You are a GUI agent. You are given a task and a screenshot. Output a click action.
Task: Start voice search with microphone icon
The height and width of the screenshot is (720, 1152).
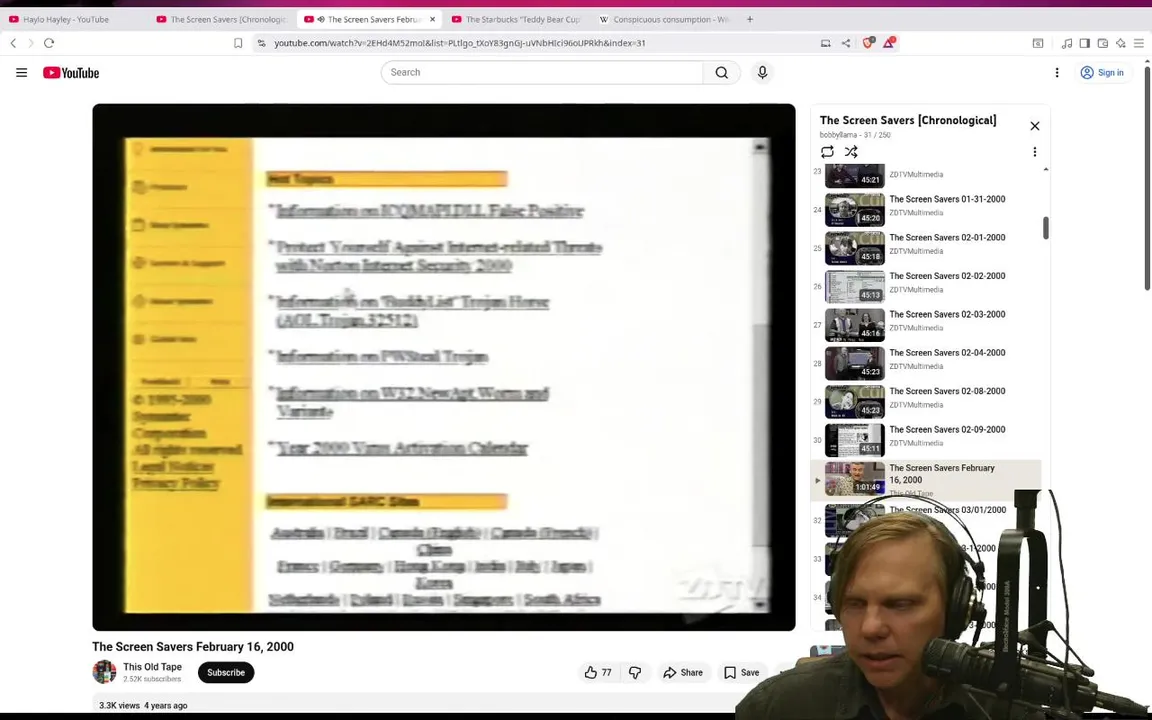[x=762, y=73]
